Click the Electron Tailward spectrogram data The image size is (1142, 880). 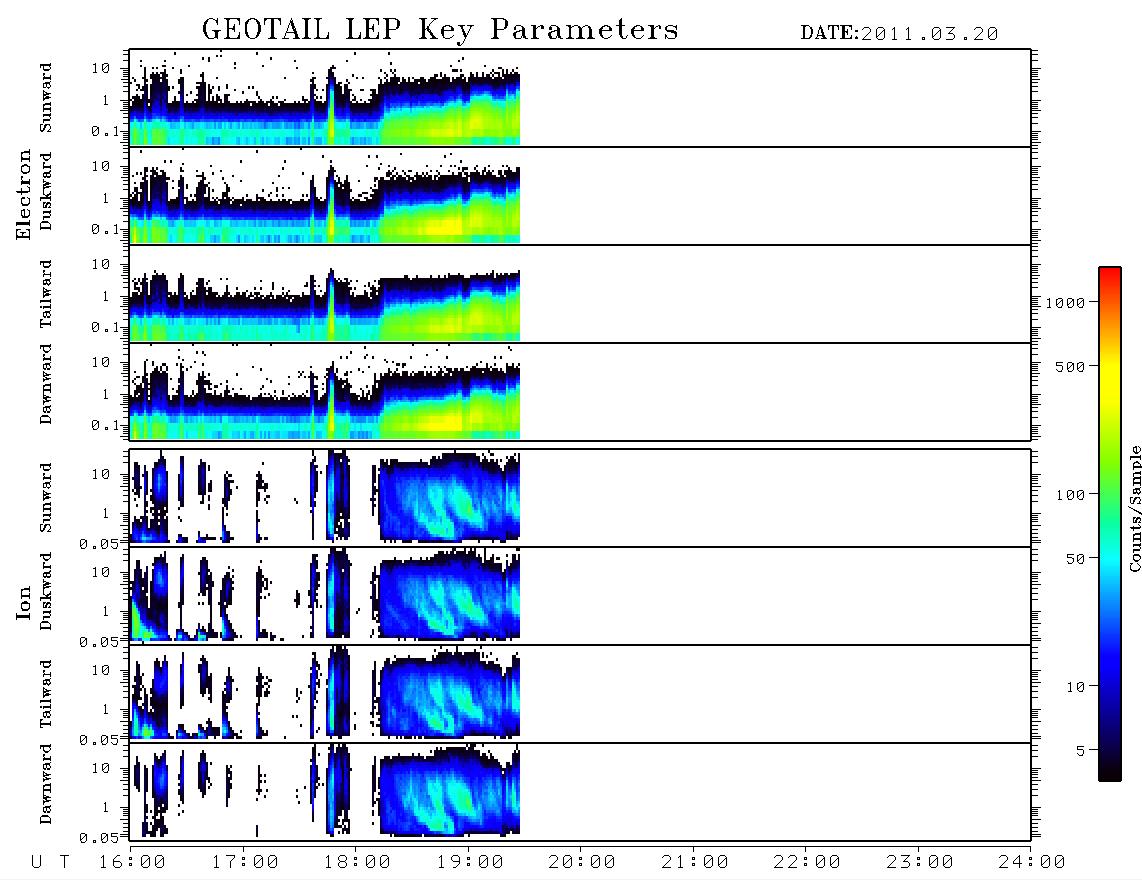click(x=325, y=303)
